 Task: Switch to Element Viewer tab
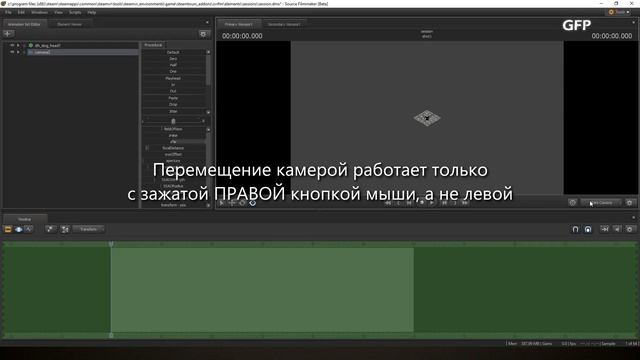pyautogui.click(x=69, y=24)
